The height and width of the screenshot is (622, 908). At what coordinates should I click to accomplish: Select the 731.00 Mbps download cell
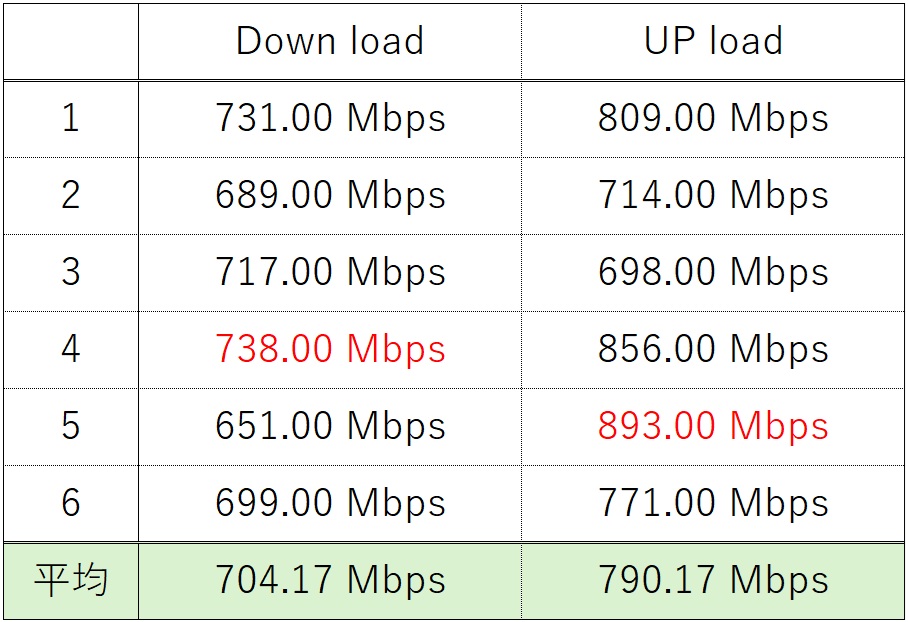click(x=330, y=118)
